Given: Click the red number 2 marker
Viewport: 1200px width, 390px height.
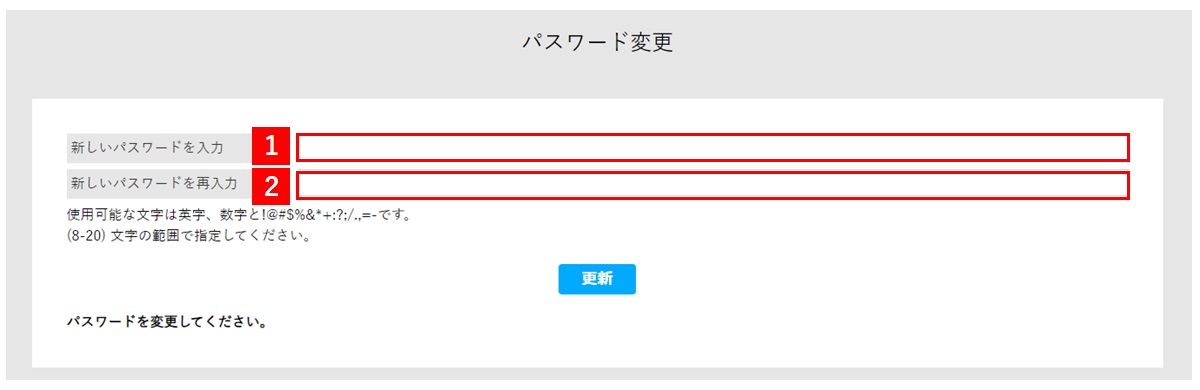Looking at the screenshot, I should coord(270,185).
